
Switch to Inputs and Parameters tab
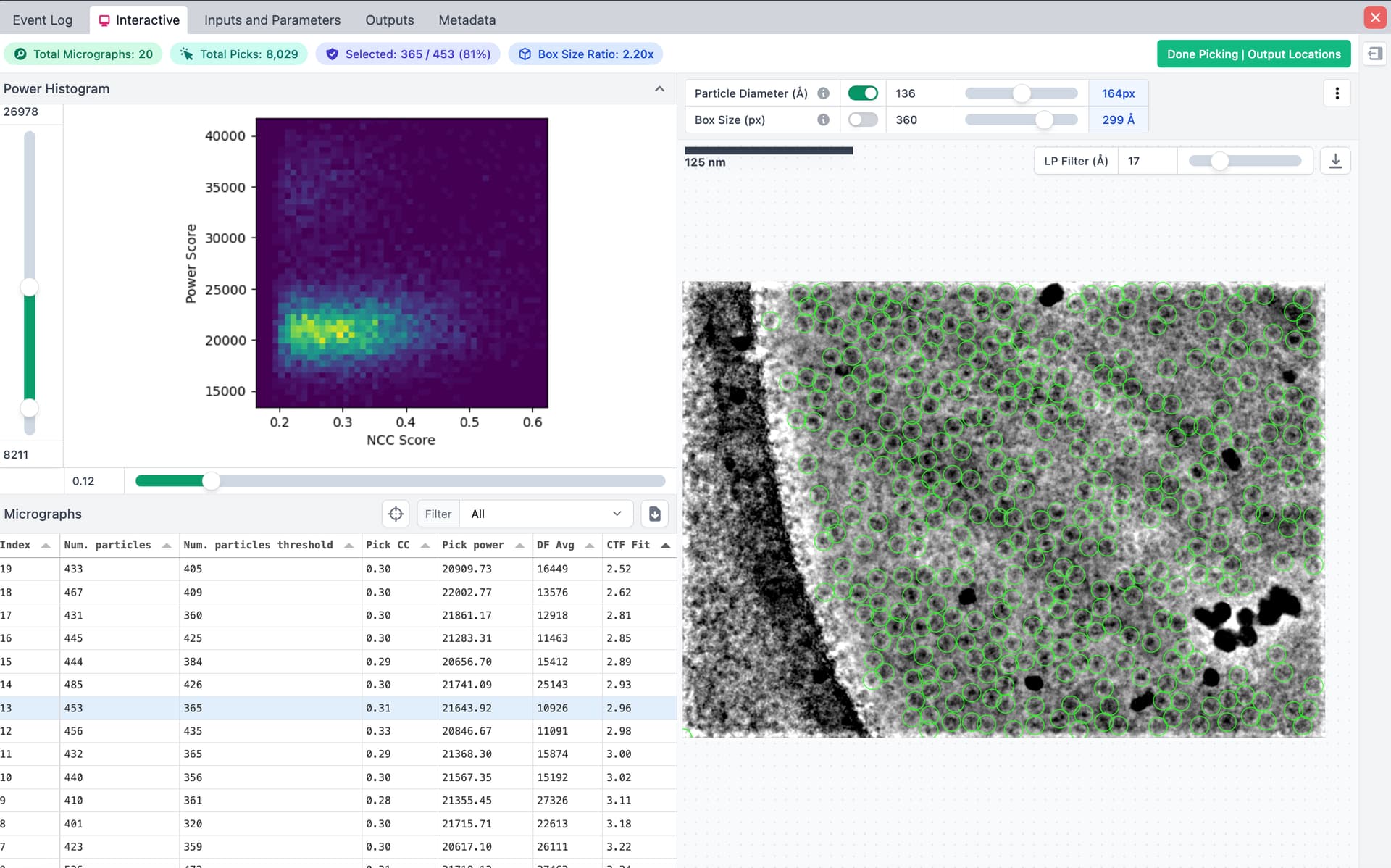[x=272, y=20]
